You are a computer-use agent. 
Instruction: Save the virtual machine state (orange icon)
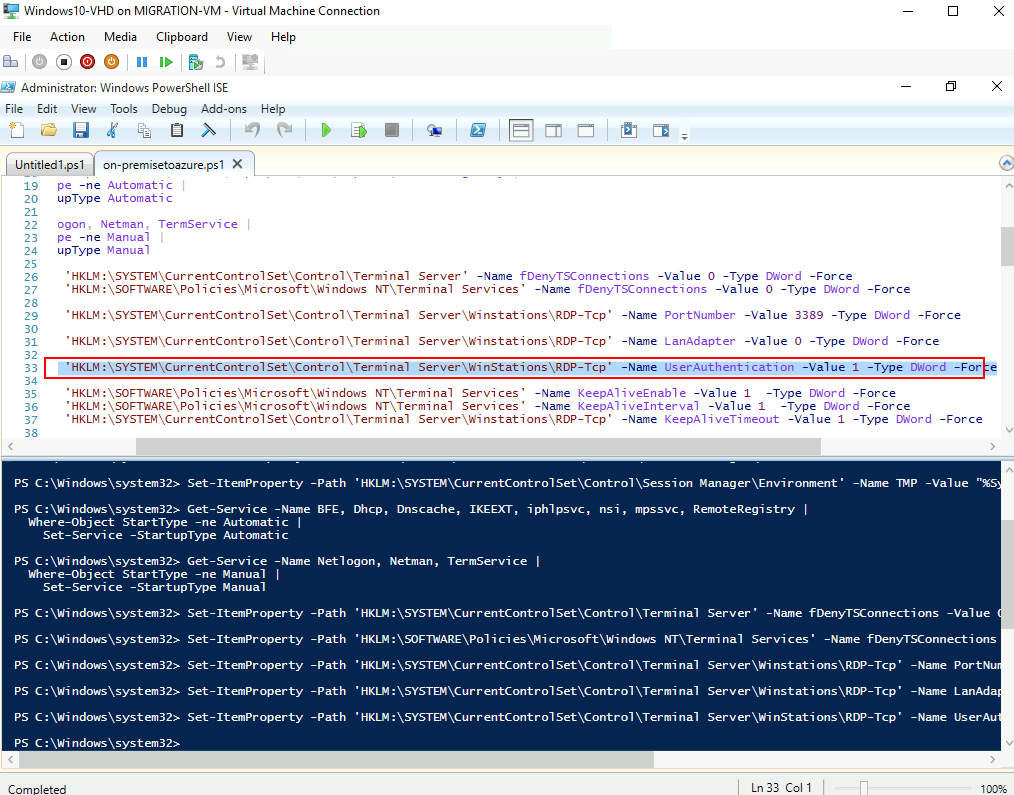(x=111, y=62)
